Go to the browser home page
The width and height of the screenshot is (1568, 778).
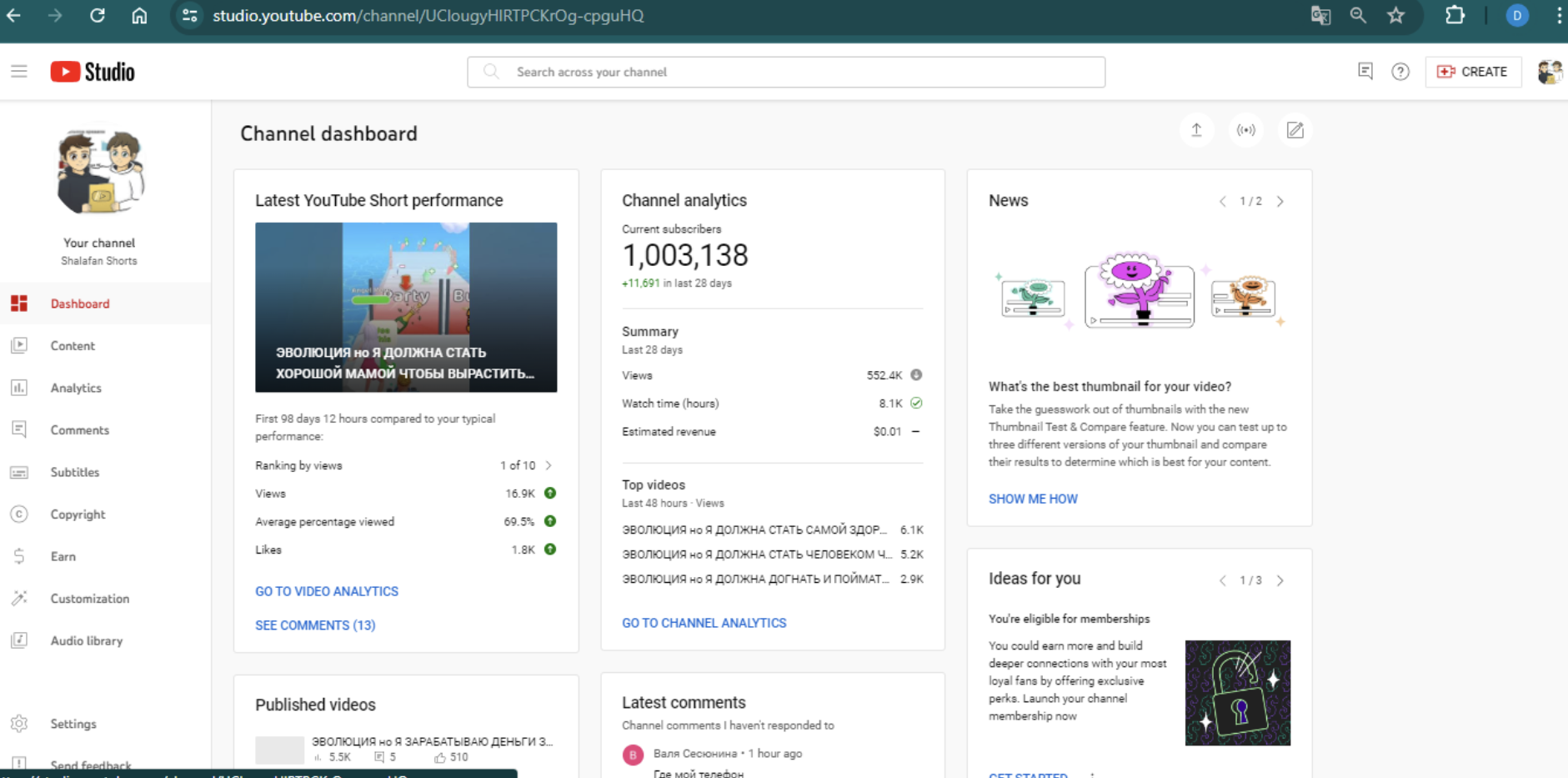tap(139, 15)
